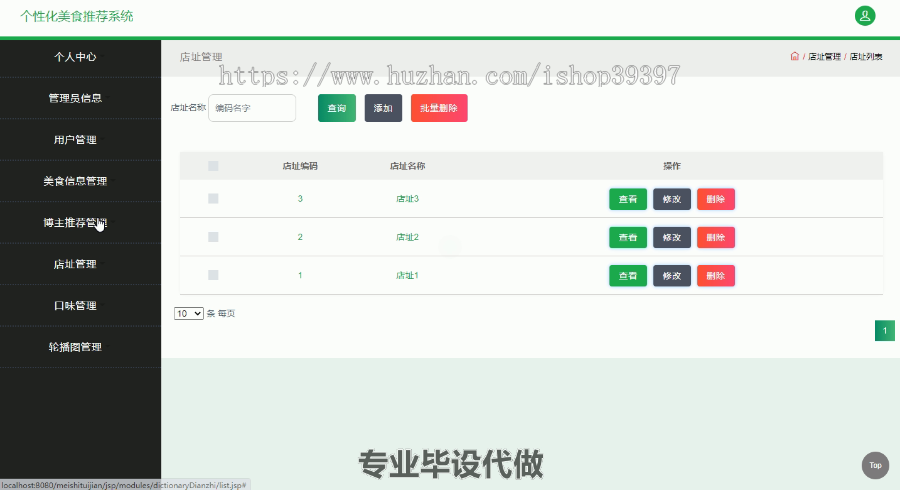This screenshot has width=900, height=490.
Task: Open 博主推荐管理 sidebar menu
Action: pos(75,223)
